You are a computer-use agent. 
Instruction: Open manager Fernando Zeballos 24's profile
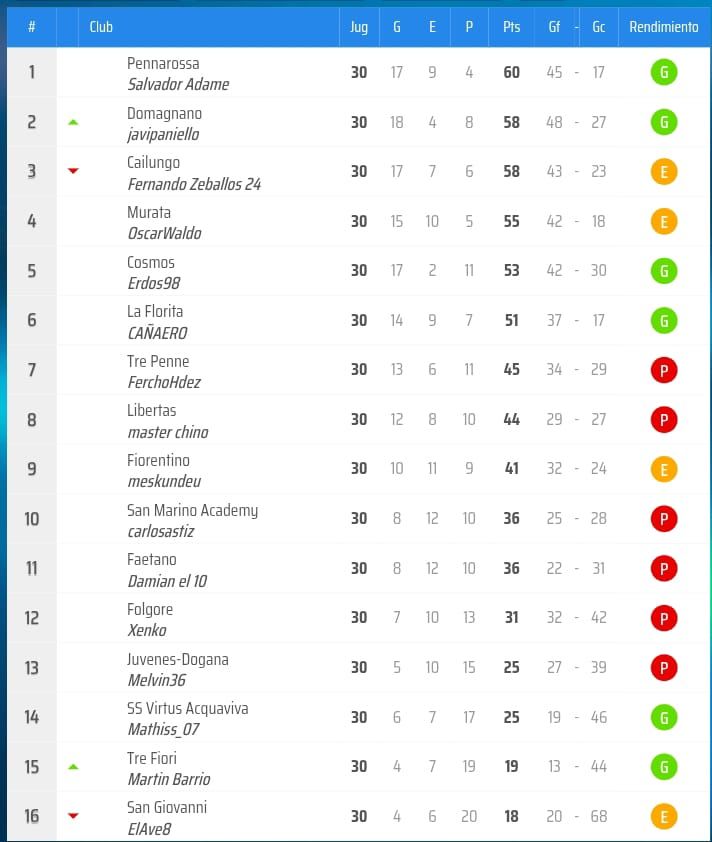tap(194, 184)
